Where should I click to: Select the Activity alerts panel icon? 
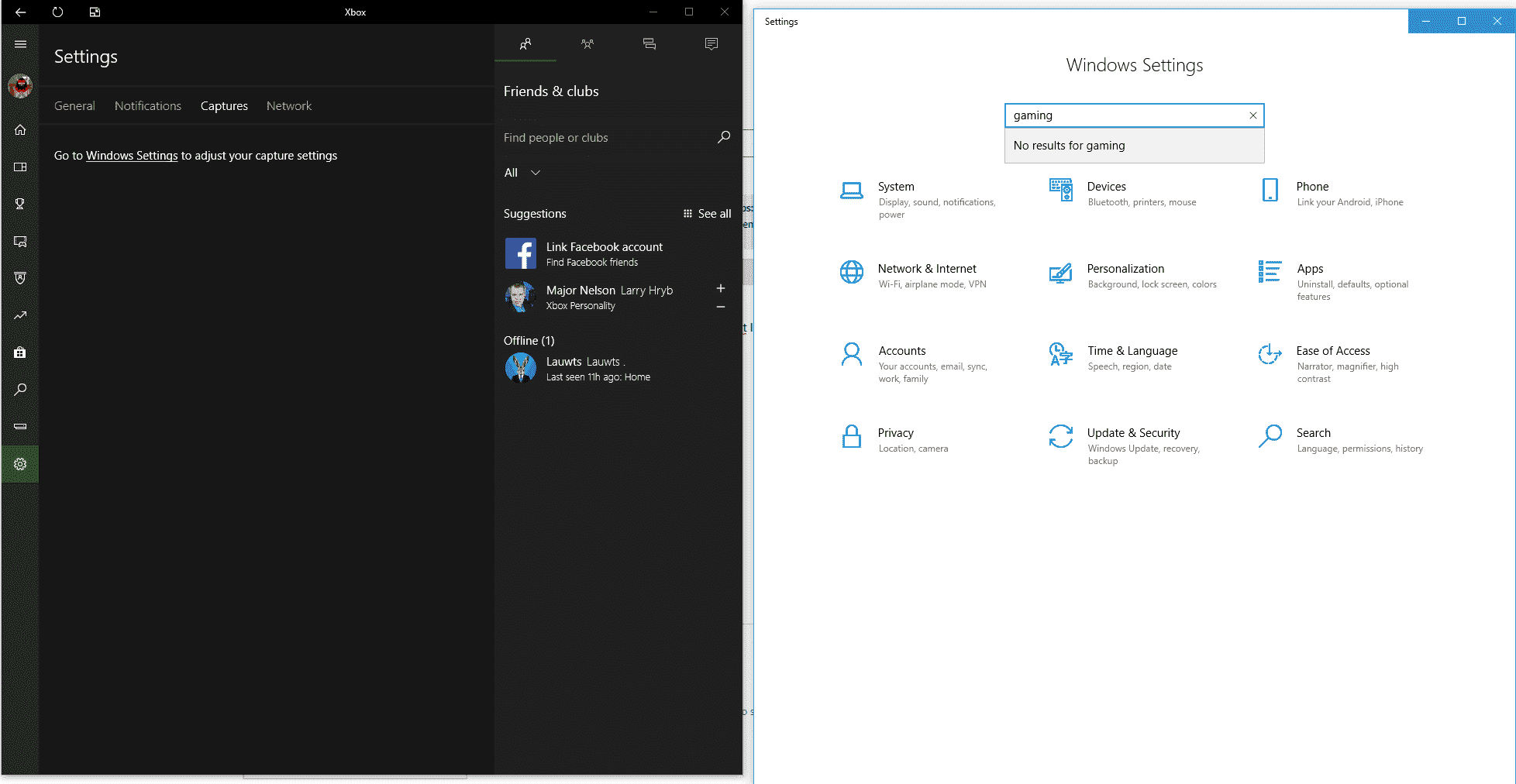coord(711,44)
